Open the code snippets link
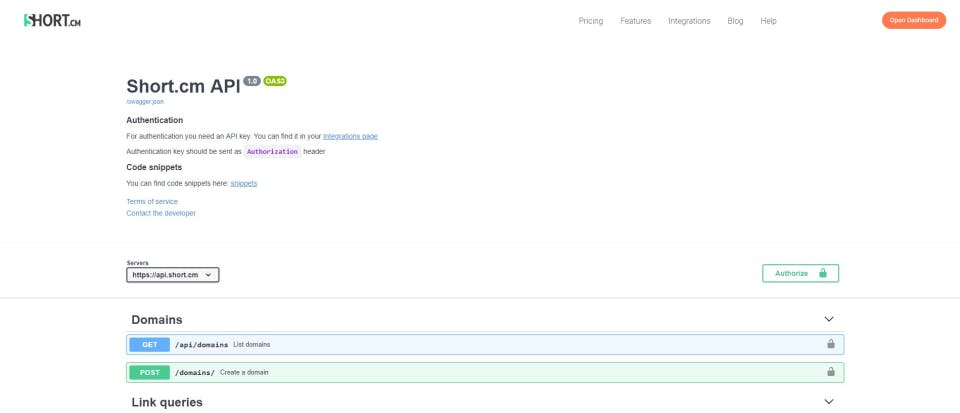 (x=244, y=183)
